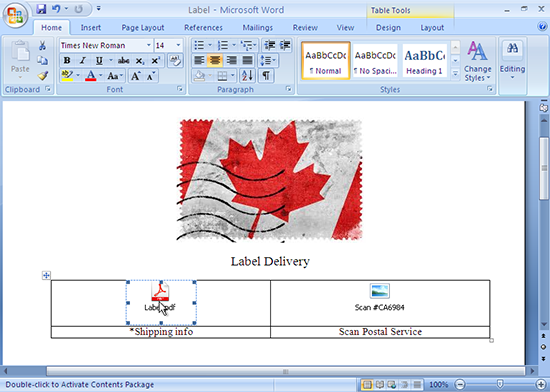Screen dimensions: 550x392
Task: Open font size dropdown
Action: tap(178, 45)
